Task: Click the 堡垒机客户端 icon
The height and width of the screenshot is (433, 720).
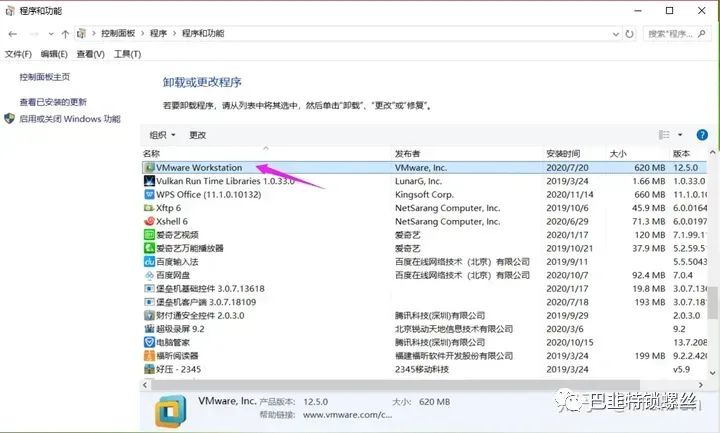Action: 149,302
